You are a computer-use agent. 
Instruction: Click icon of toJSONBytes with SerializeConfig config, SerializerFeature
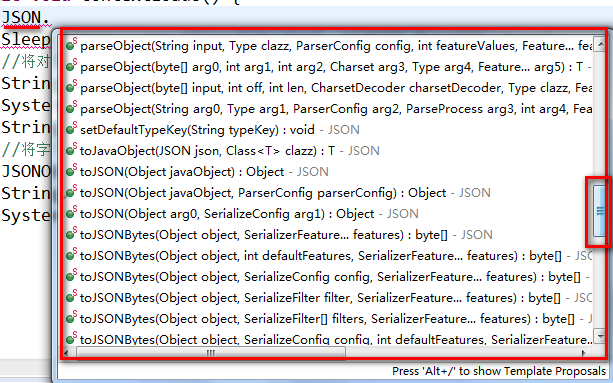(71, 276)
